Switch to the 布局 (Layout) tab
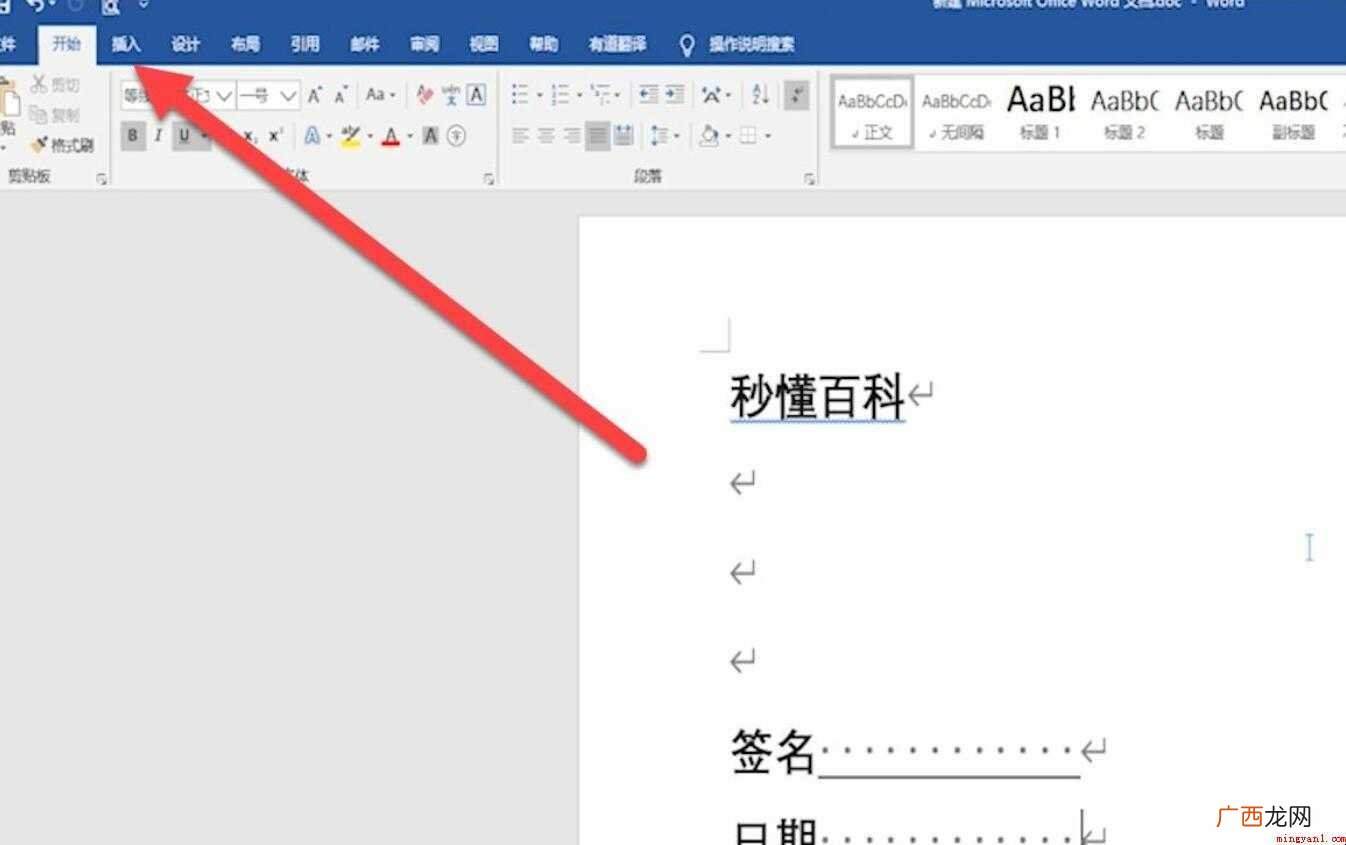This screenshot has width=1346, height=845. coord(245,45)
